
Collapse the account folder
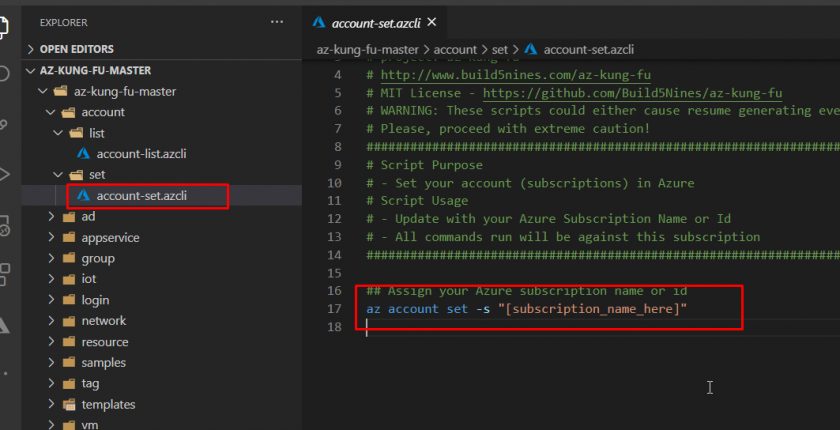pyautogui.click(x=102, y=112)
